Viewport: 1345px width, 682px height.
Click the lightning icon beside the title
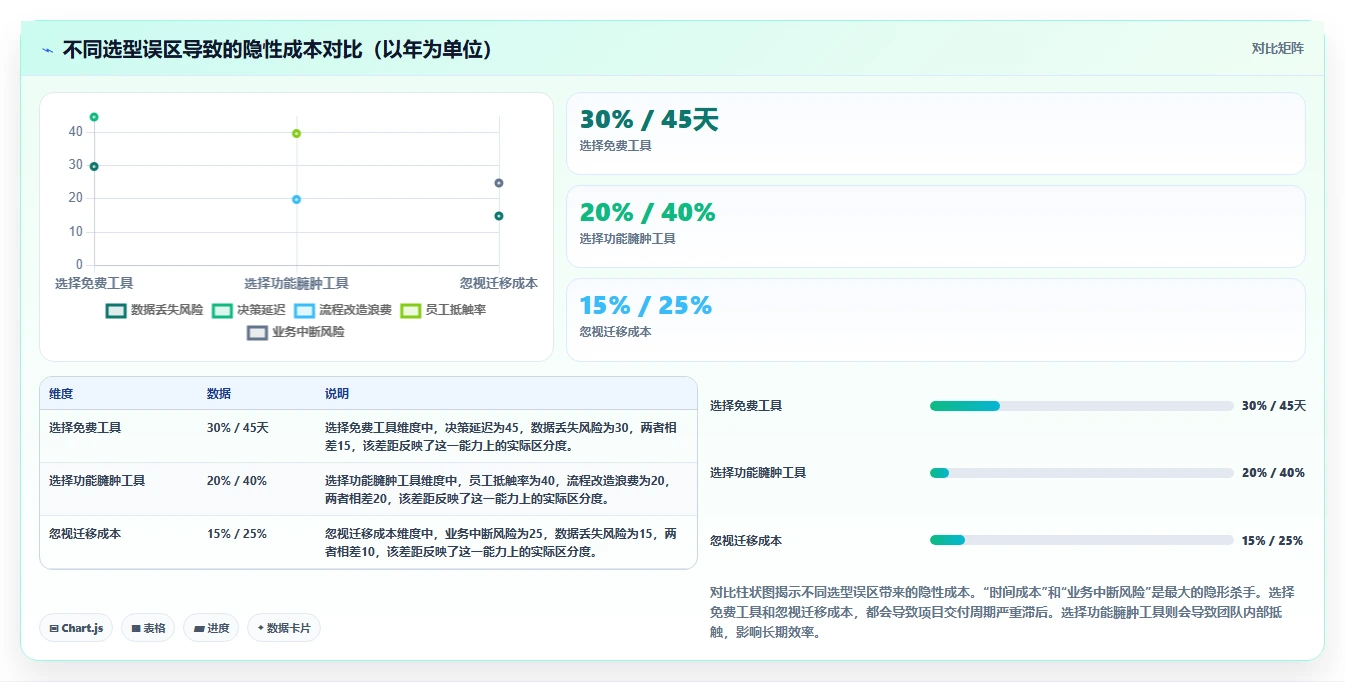point(48,50)
